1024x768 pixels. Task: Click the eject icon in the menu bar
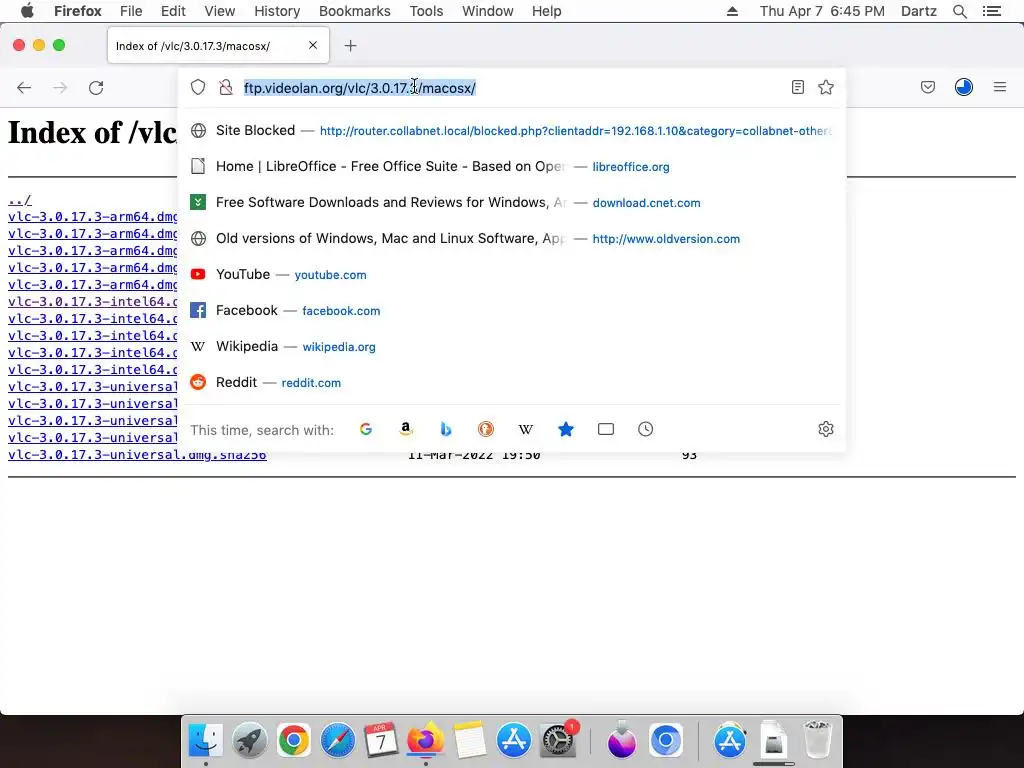click(732, 11)
